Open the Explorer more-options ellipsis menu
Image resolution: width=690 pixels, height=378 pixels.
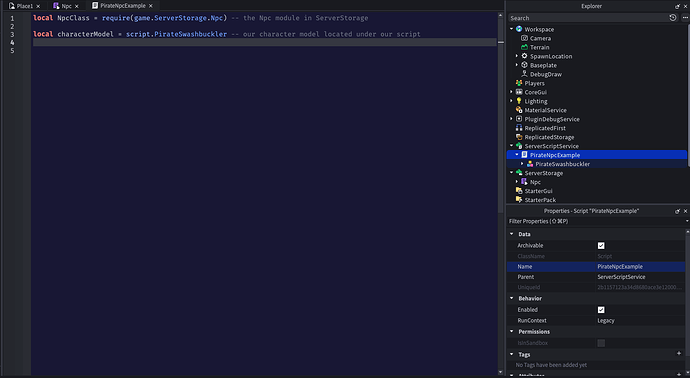[x=685, y=18]
